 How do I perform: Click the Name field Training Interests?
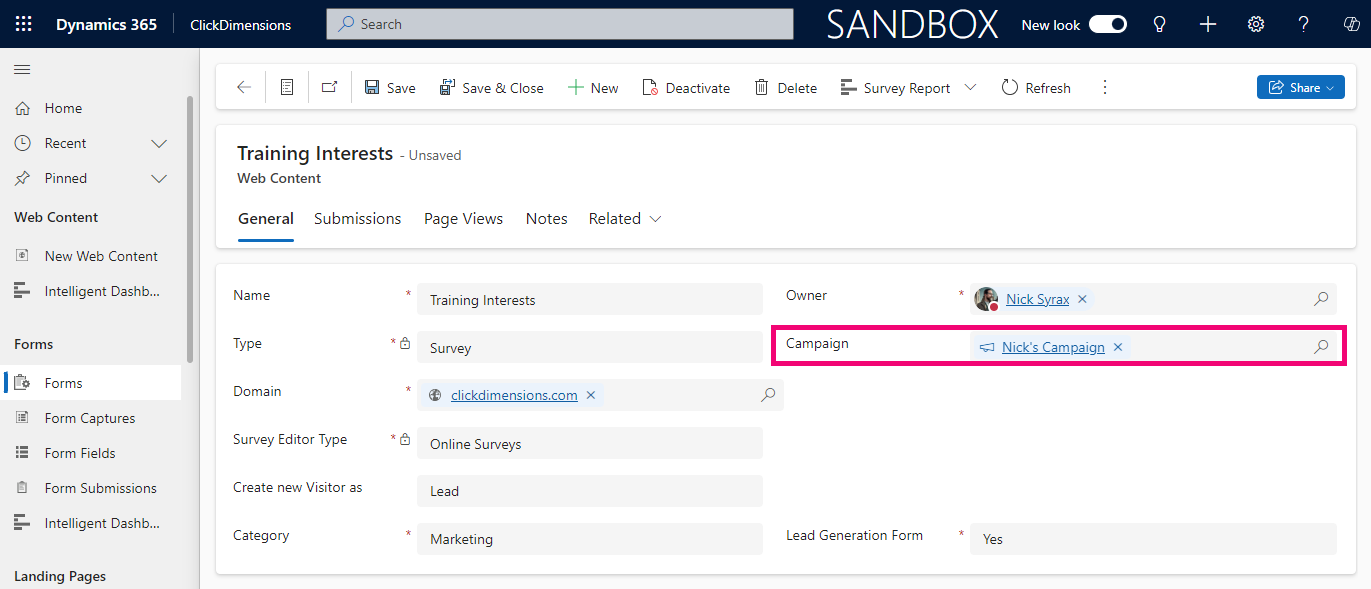pyautogui.click(x=590, y=299)
